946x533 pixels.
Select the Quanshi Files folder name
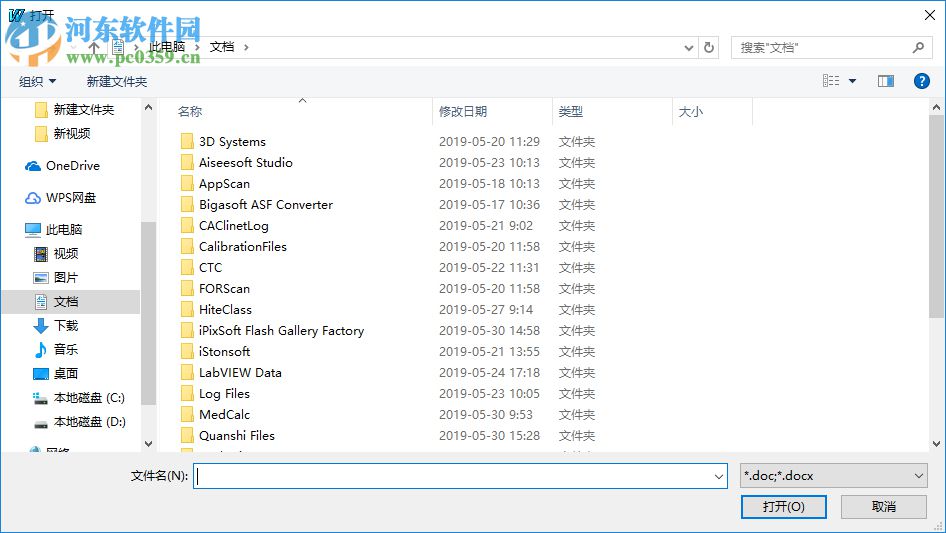click(x=236, y=436)
